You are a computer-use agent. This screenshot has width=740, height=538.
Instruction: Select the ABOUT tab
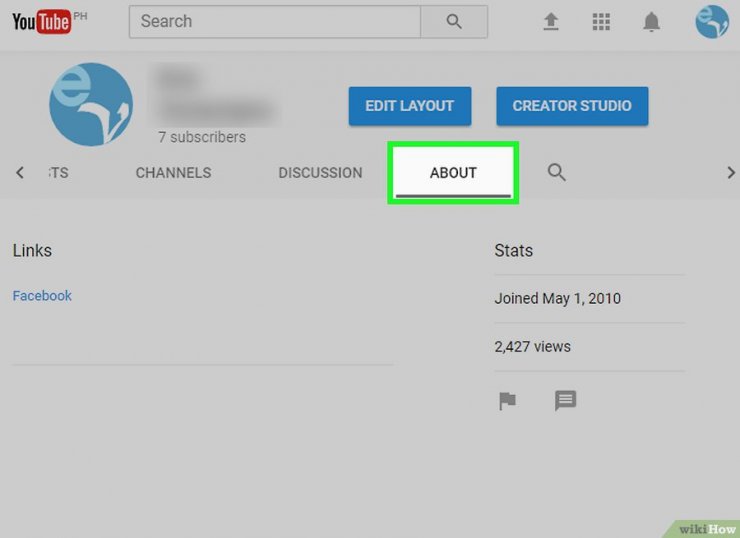tap(453, 173)
